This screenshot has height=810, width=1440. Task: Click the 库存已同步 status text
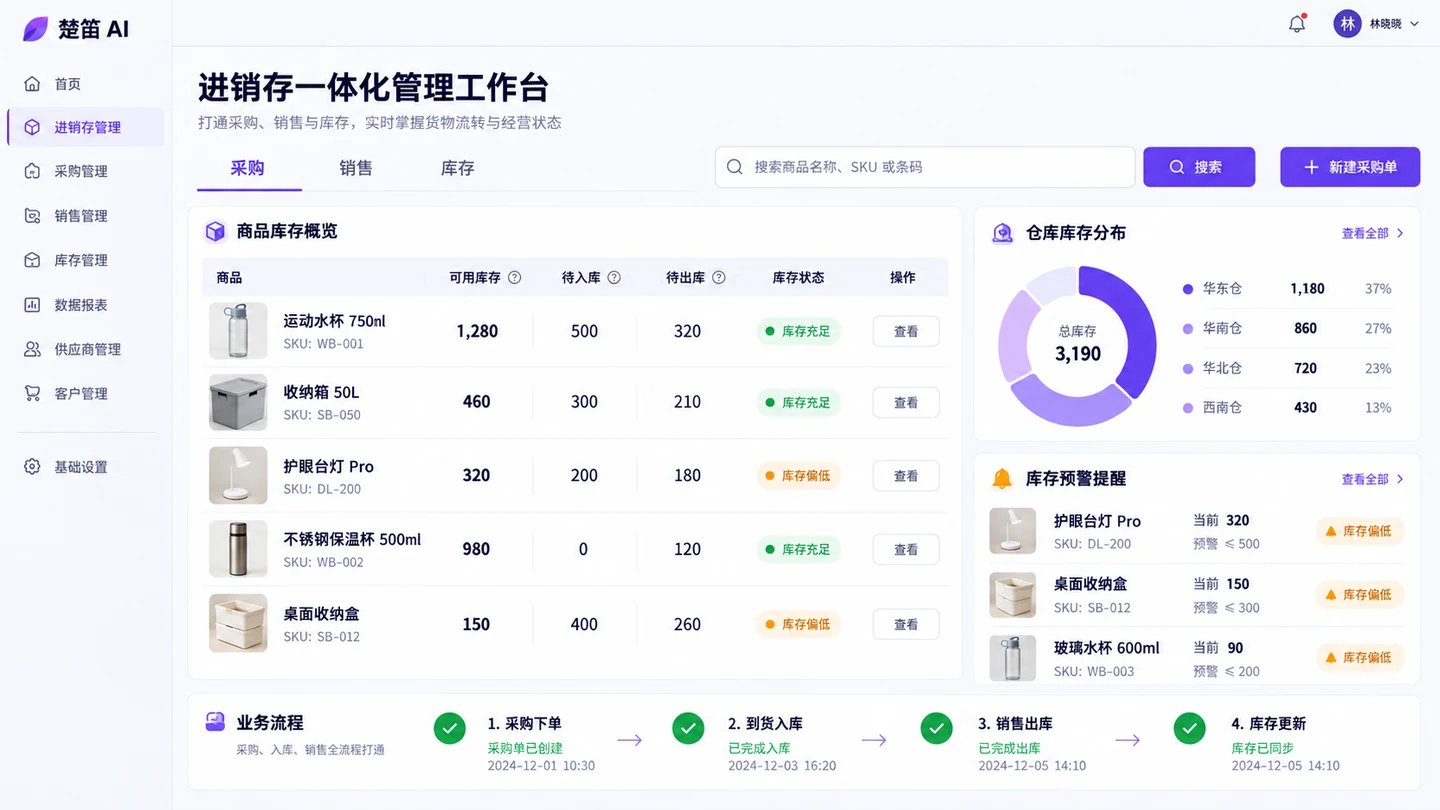pos(1262,748)
